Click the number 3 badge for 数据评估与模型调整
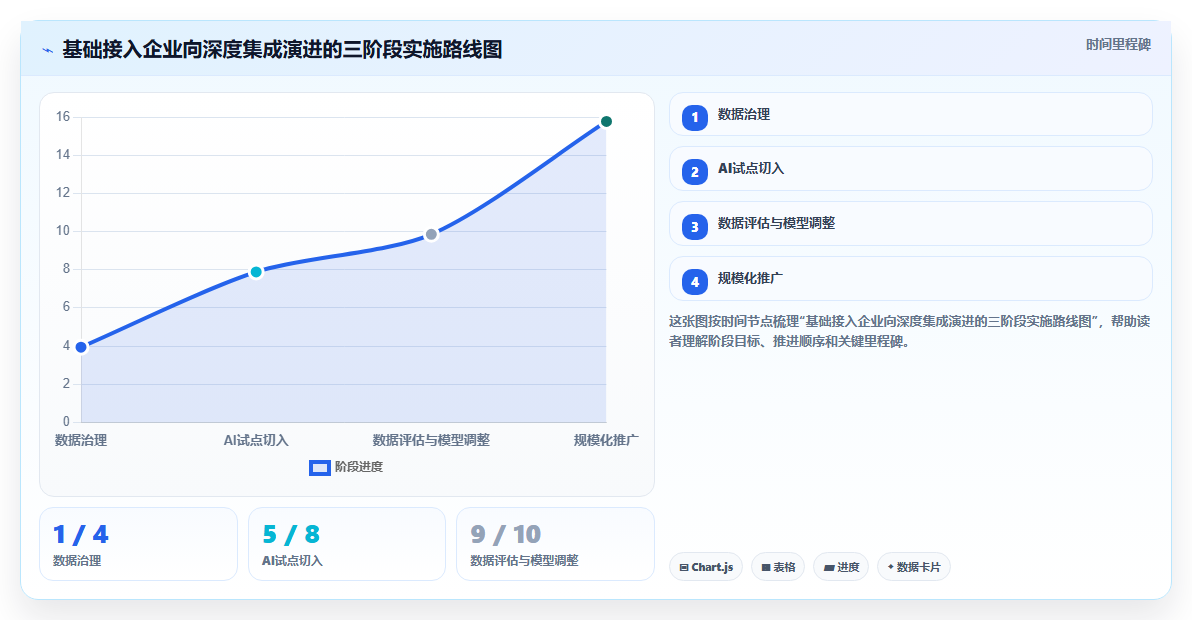This screenshot has height=620, width=1192. 695,227
